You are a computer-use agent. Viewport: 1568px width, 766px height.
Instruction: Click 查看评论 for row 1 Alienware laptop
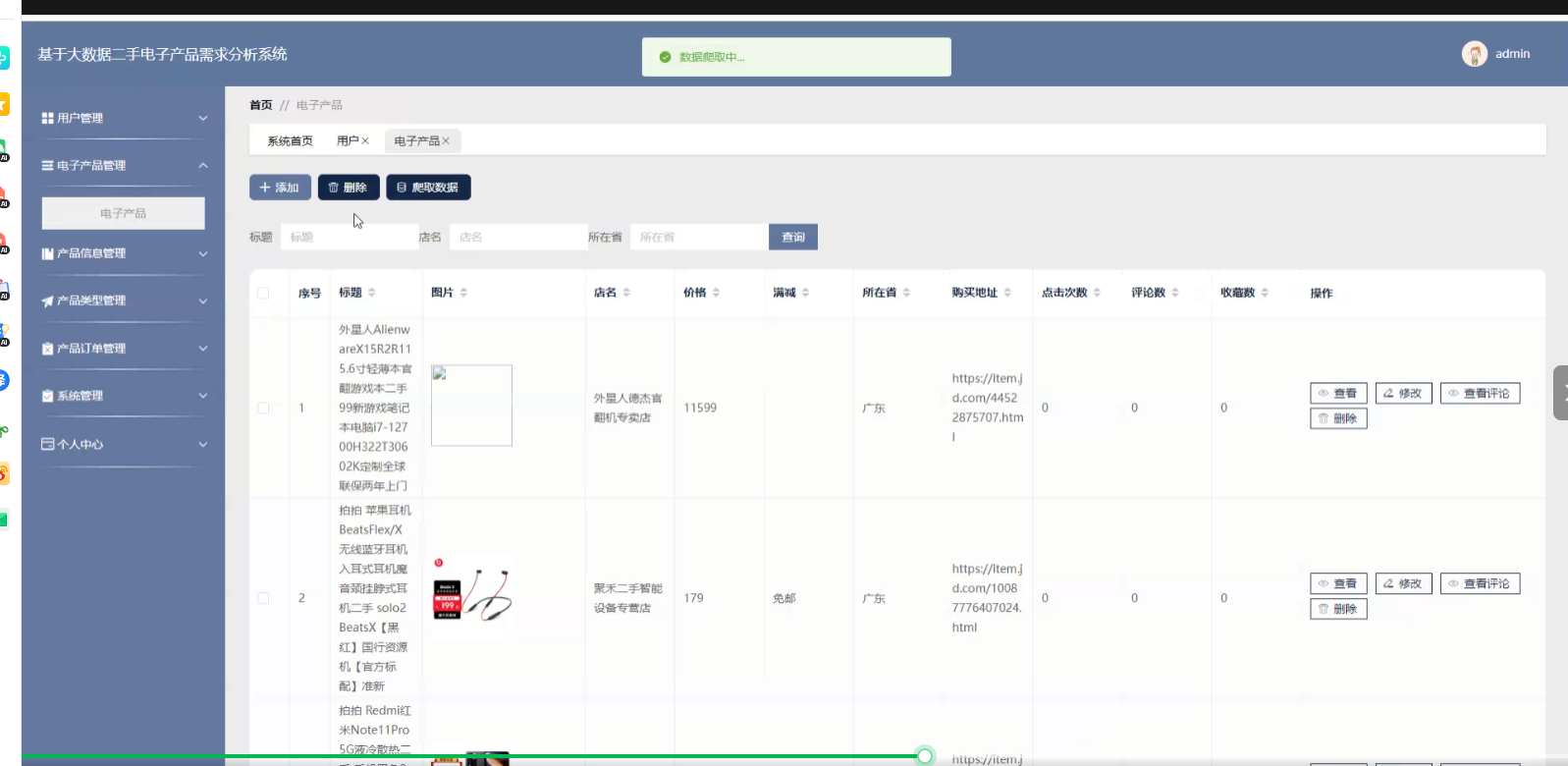click(1480, 393)
